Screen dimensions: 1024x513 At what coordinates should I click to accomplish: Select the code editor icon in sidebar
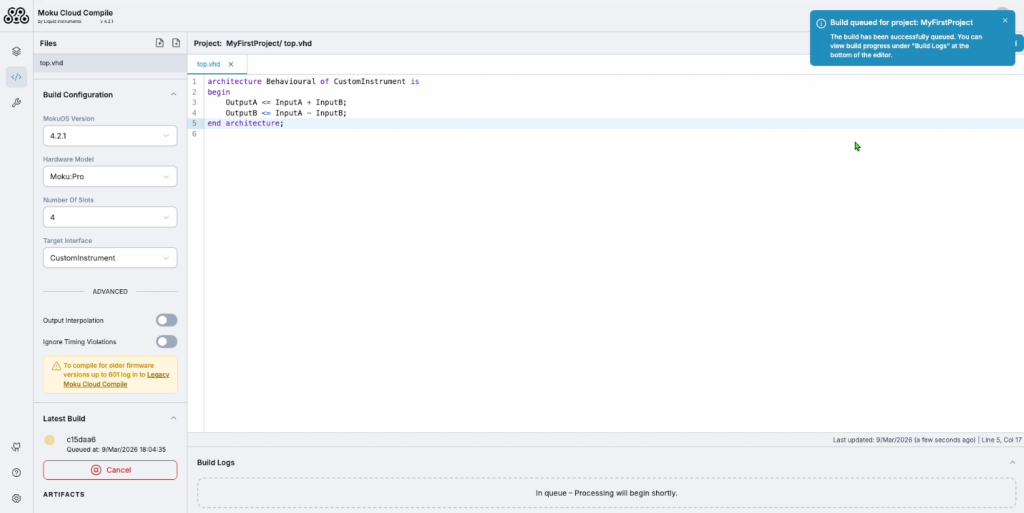pyautogui.click(x=16, y=77)
